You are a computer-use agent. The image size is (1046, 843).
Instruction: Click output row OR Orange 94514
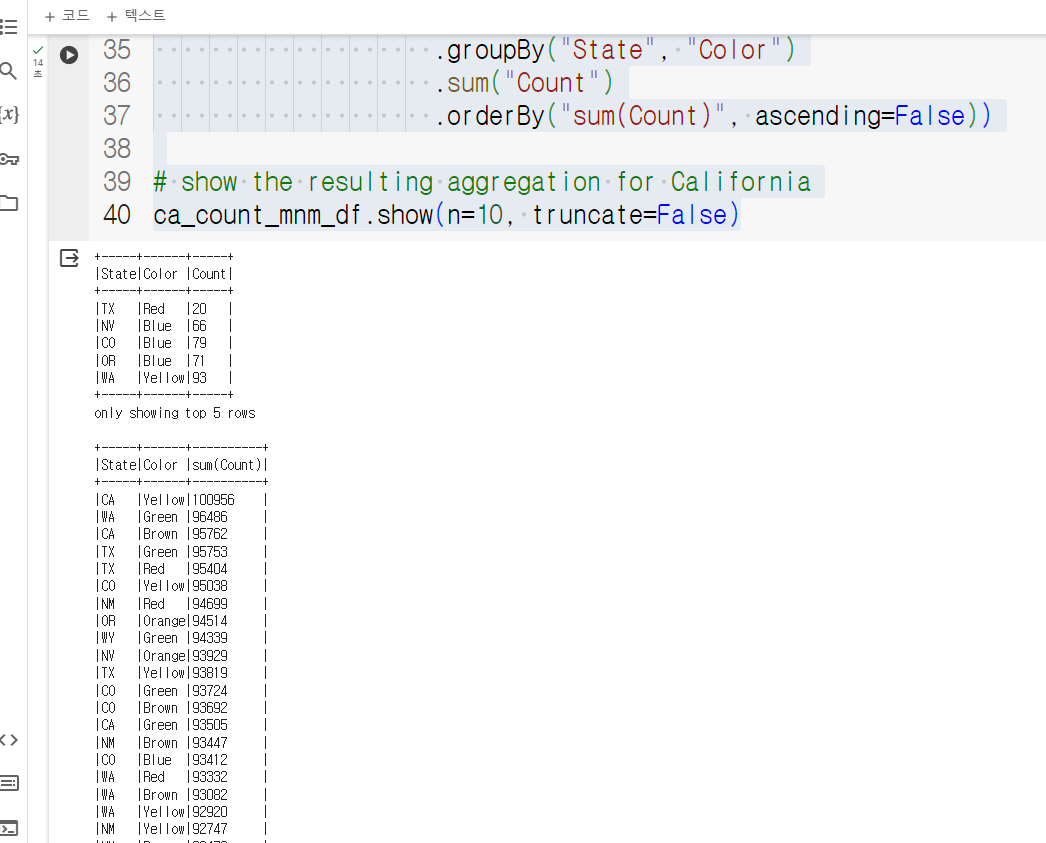click(181, 621)
